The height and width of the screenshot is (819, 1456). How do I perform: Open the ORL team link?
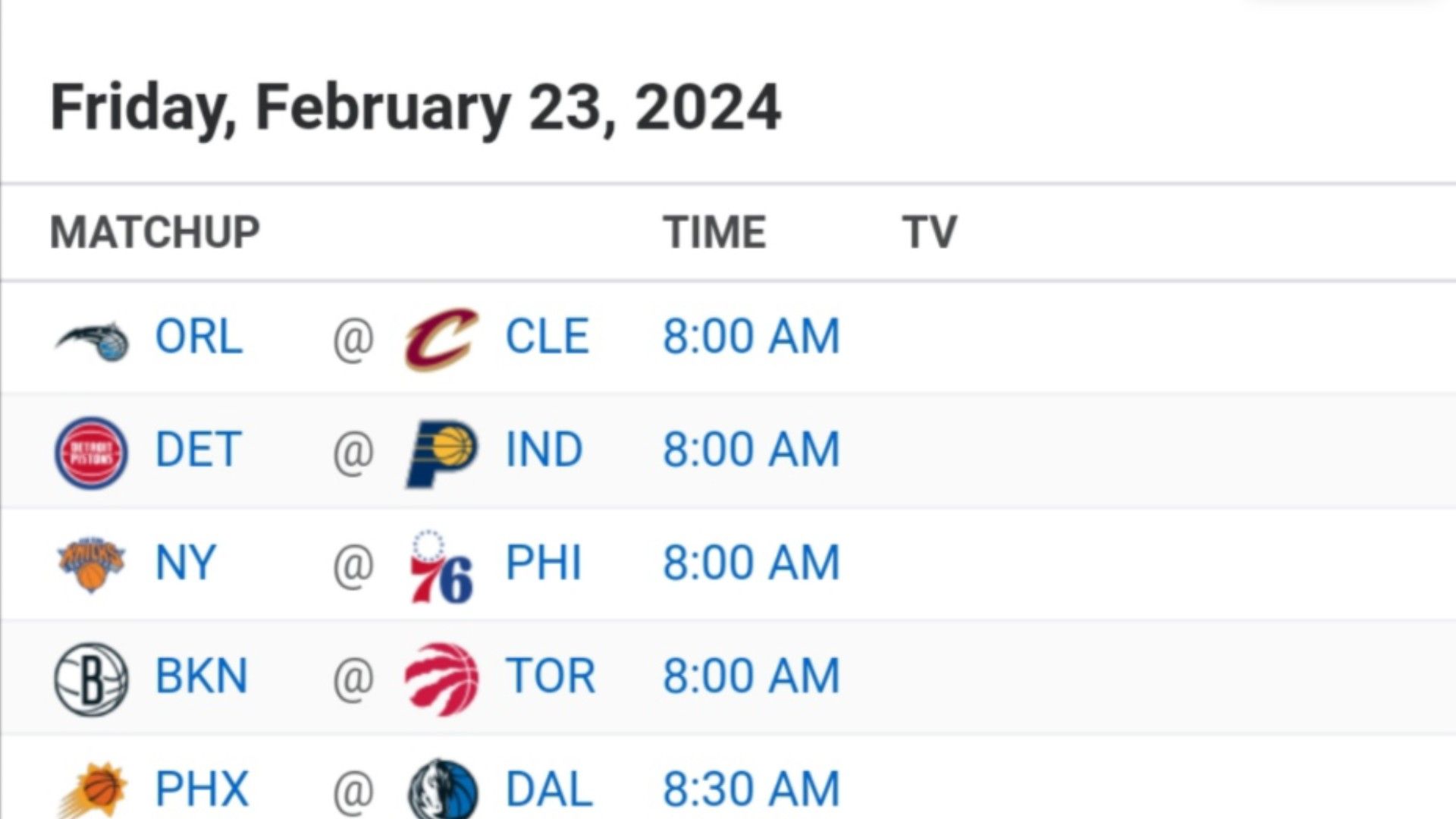click(199, 336)
